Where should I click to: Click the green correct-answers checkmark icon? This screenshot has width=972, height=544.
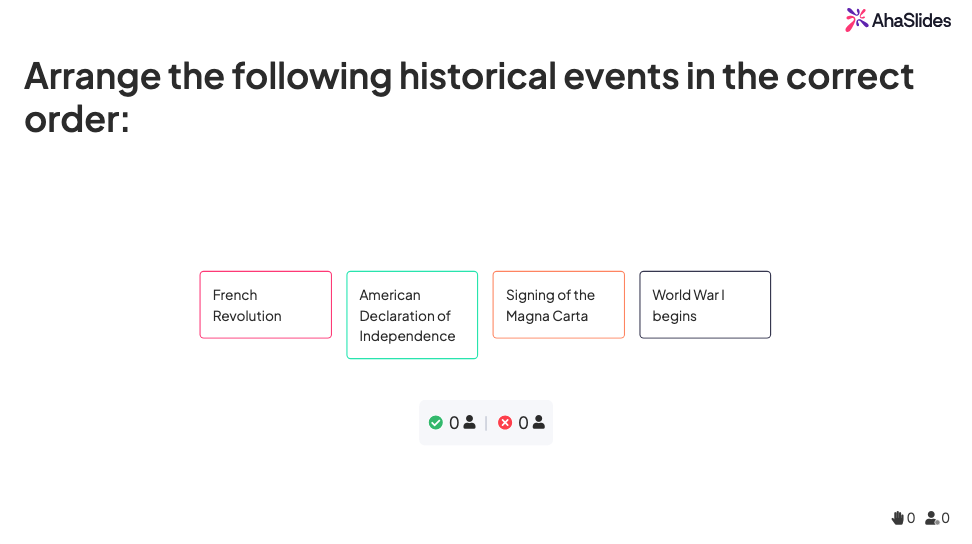(x=435, y=423)
